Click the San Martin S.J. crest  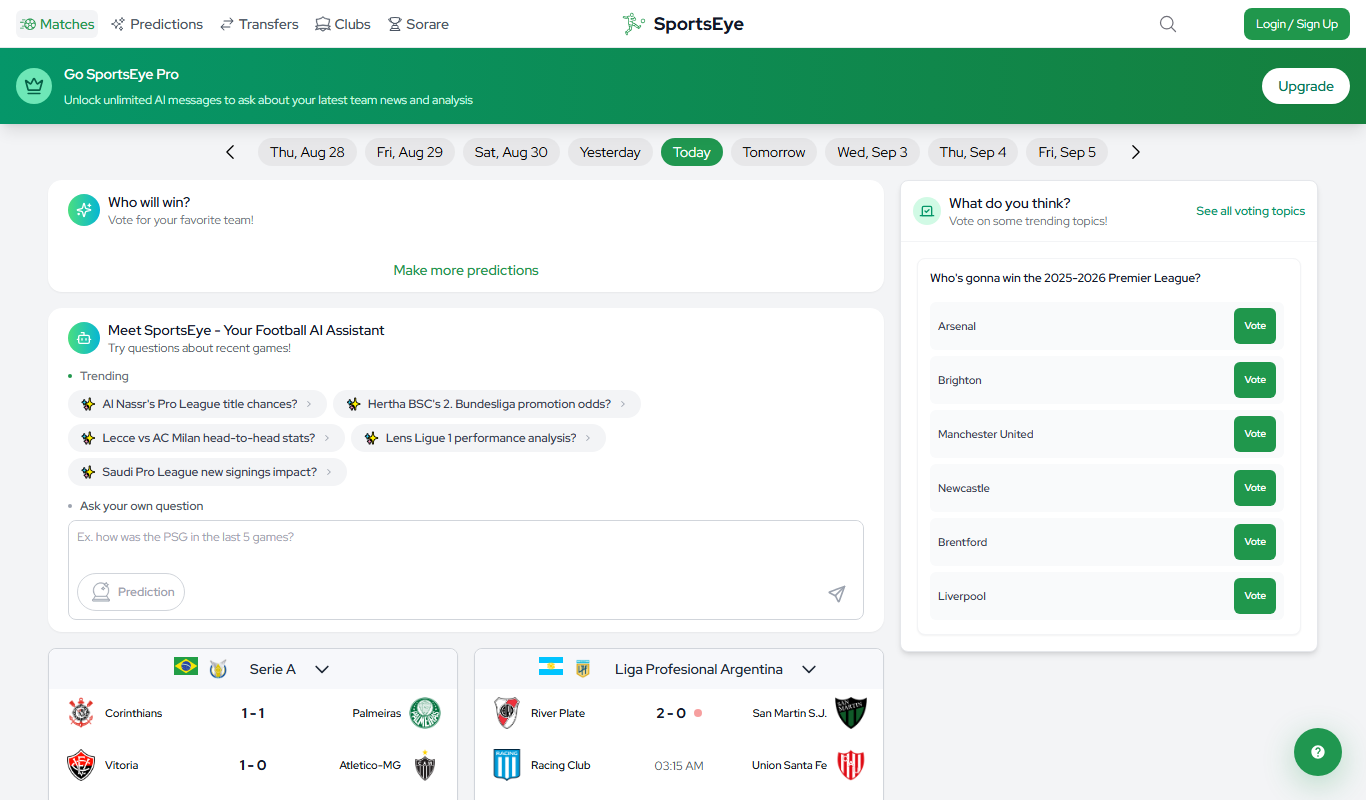click(851, 713)
